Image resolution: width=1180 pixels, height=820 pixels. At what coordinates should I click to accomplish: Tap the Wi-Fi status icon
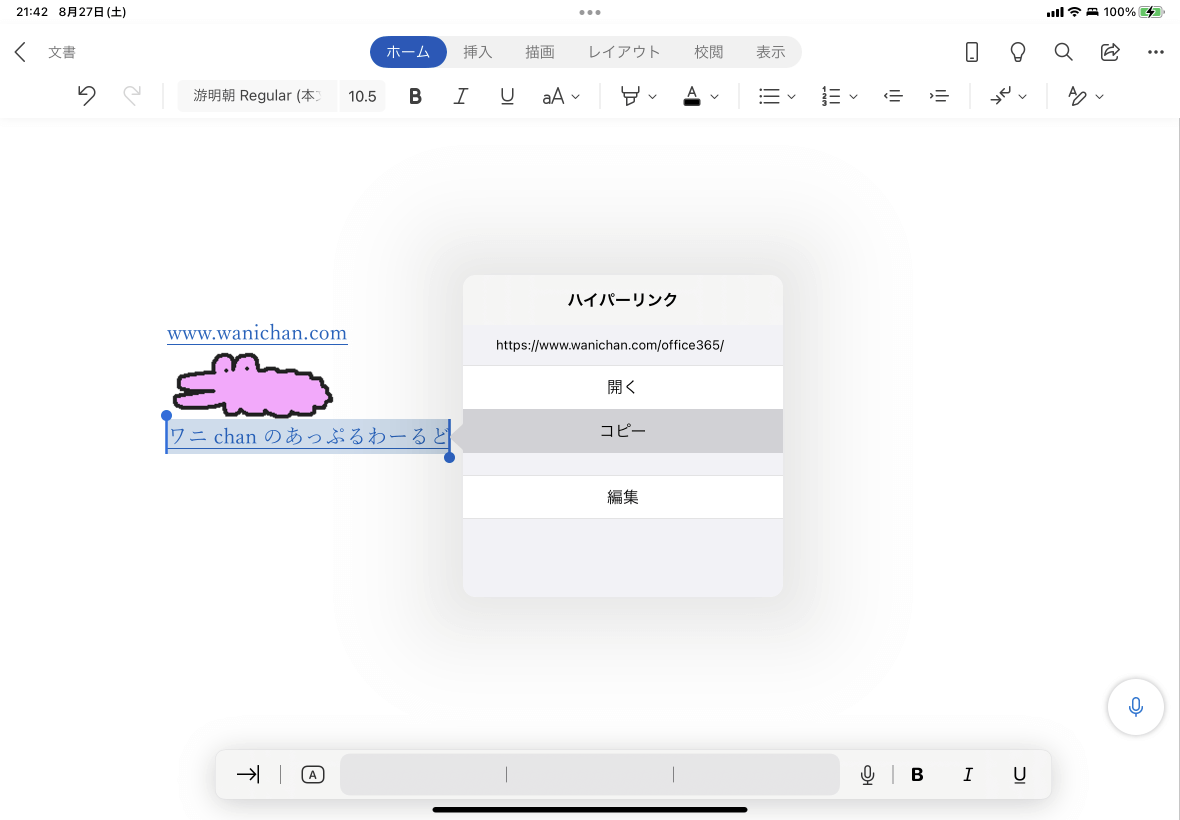[1074, 12]
